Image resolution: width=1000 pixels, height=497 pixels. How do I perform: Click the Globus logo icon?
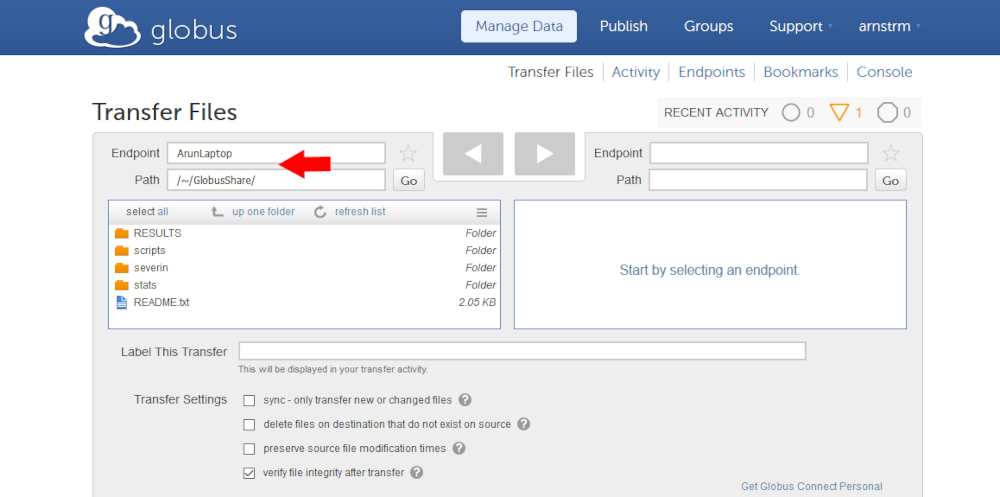pyautogui.click(x=112, y=28)
